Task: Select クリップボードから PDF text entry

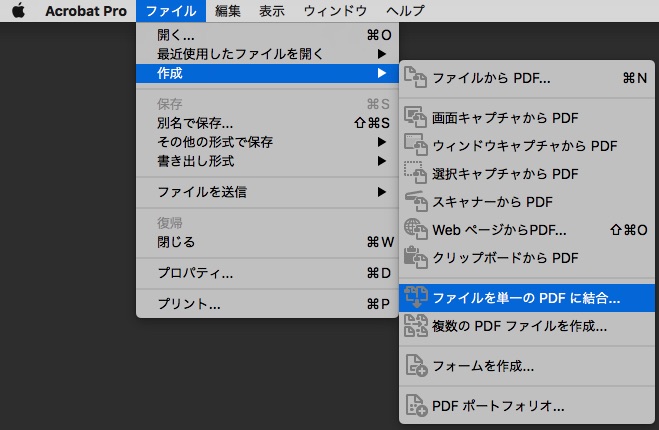Action: (505, 258)
